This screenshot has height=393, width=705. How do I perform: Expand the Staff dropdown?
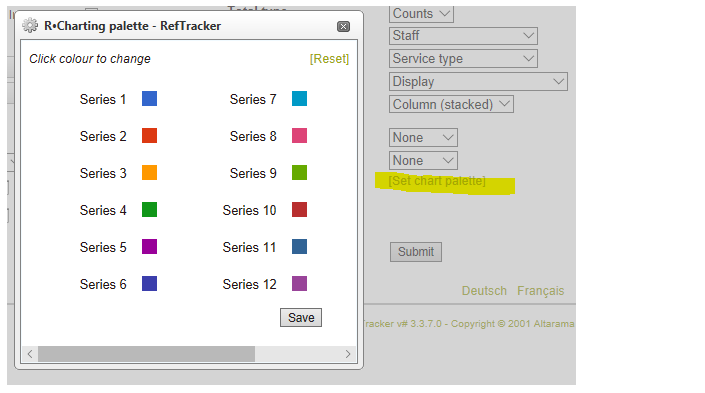463,36
